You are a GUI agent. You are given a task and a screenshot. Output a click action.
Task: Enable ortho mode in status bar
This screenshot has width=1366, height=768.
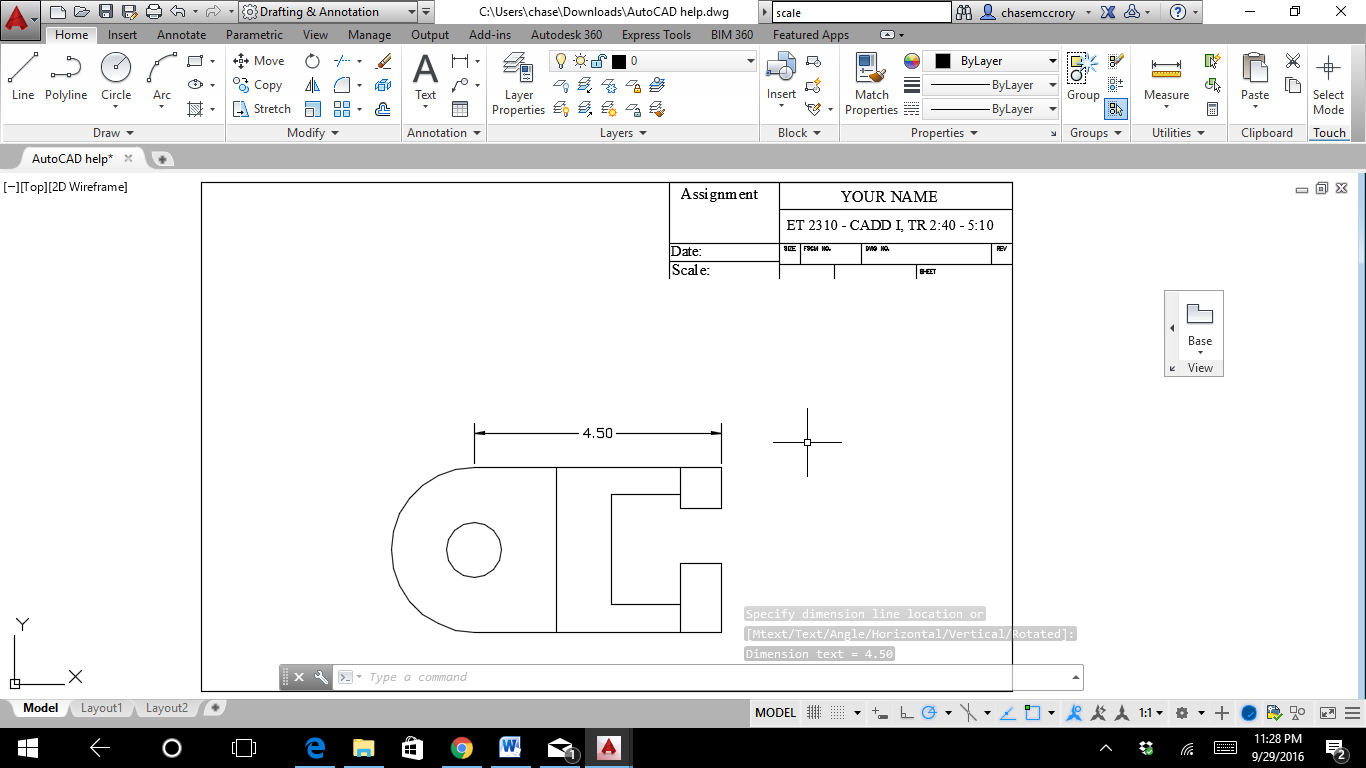click(x=908, y=712)
